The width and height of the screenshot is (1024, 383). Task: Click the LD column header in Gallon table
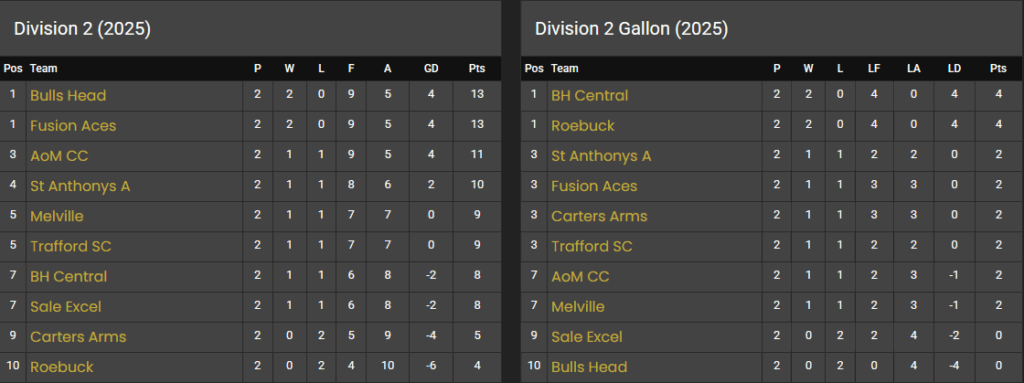[x=954, y=69]
